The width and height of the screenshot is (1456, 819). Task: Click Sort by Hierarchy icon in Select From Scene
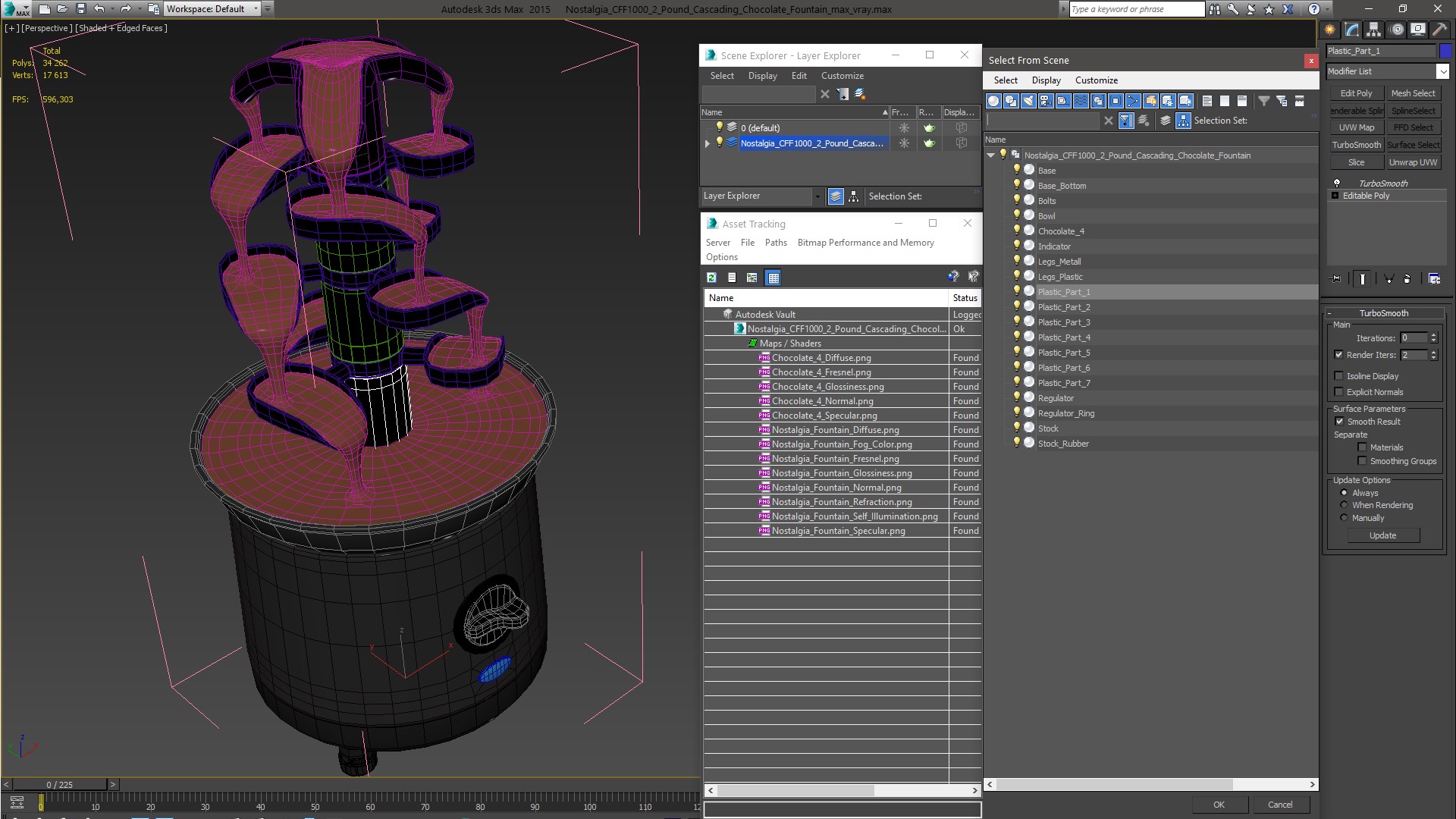click(1183, 121)
